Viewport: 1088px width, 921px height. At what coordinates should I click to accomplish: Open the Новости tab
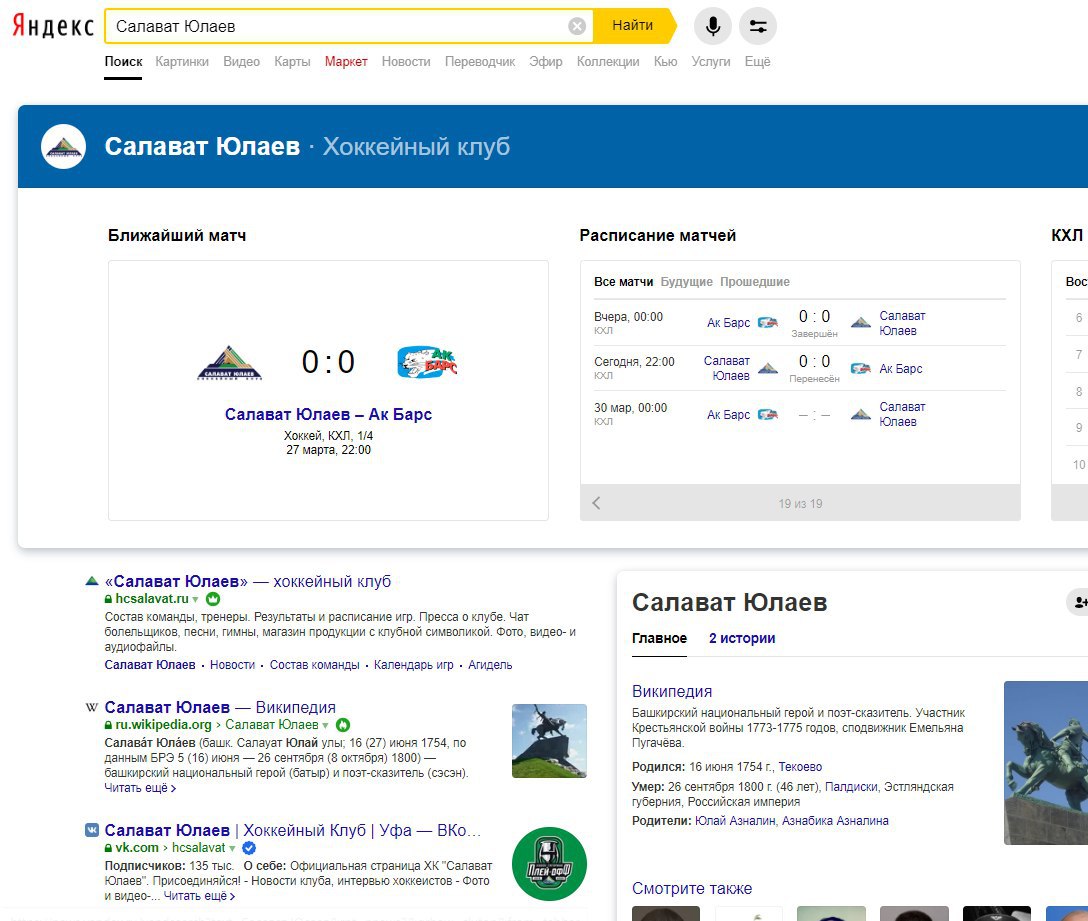406,62
